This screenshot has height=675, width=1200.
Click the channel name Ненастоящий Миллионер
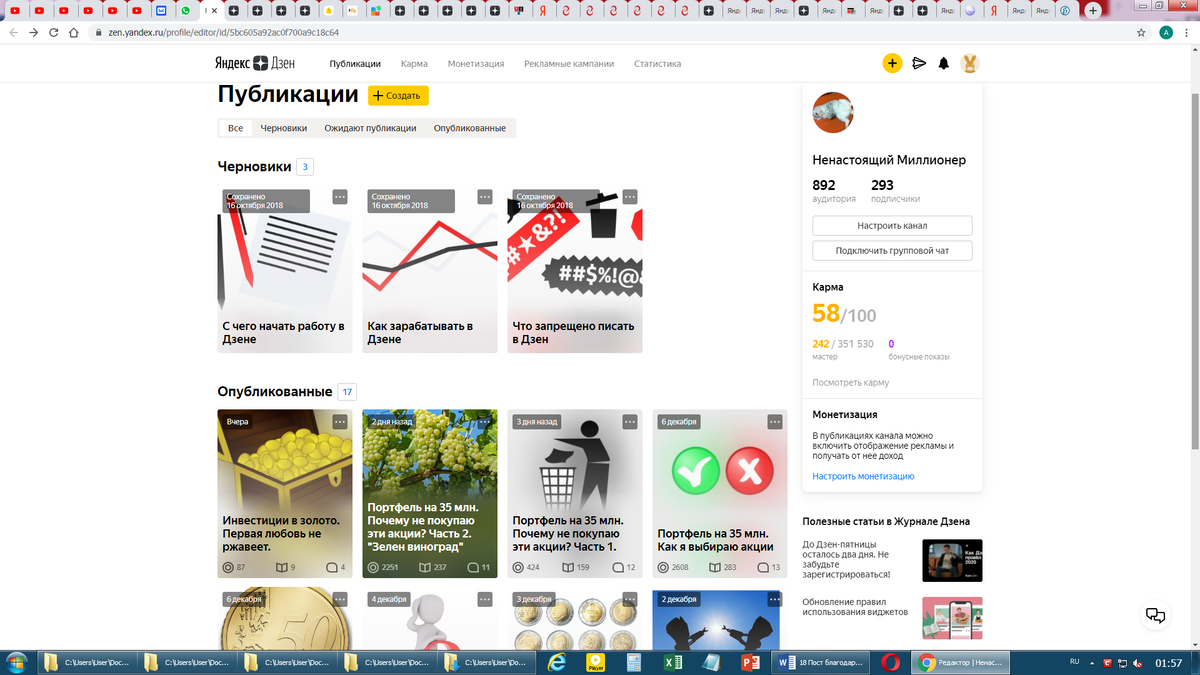[889, 160]
